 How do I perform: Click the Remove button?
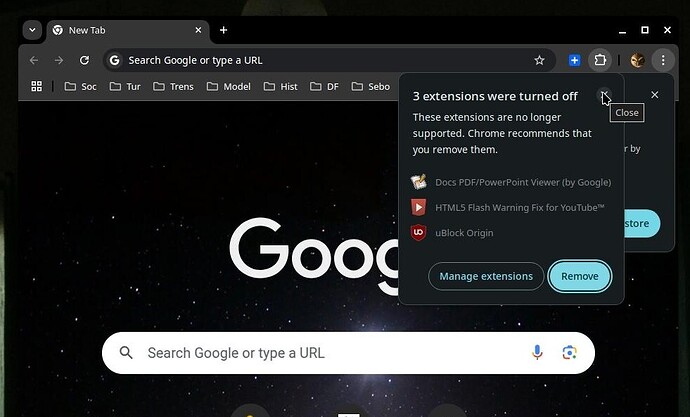point(580,276)
